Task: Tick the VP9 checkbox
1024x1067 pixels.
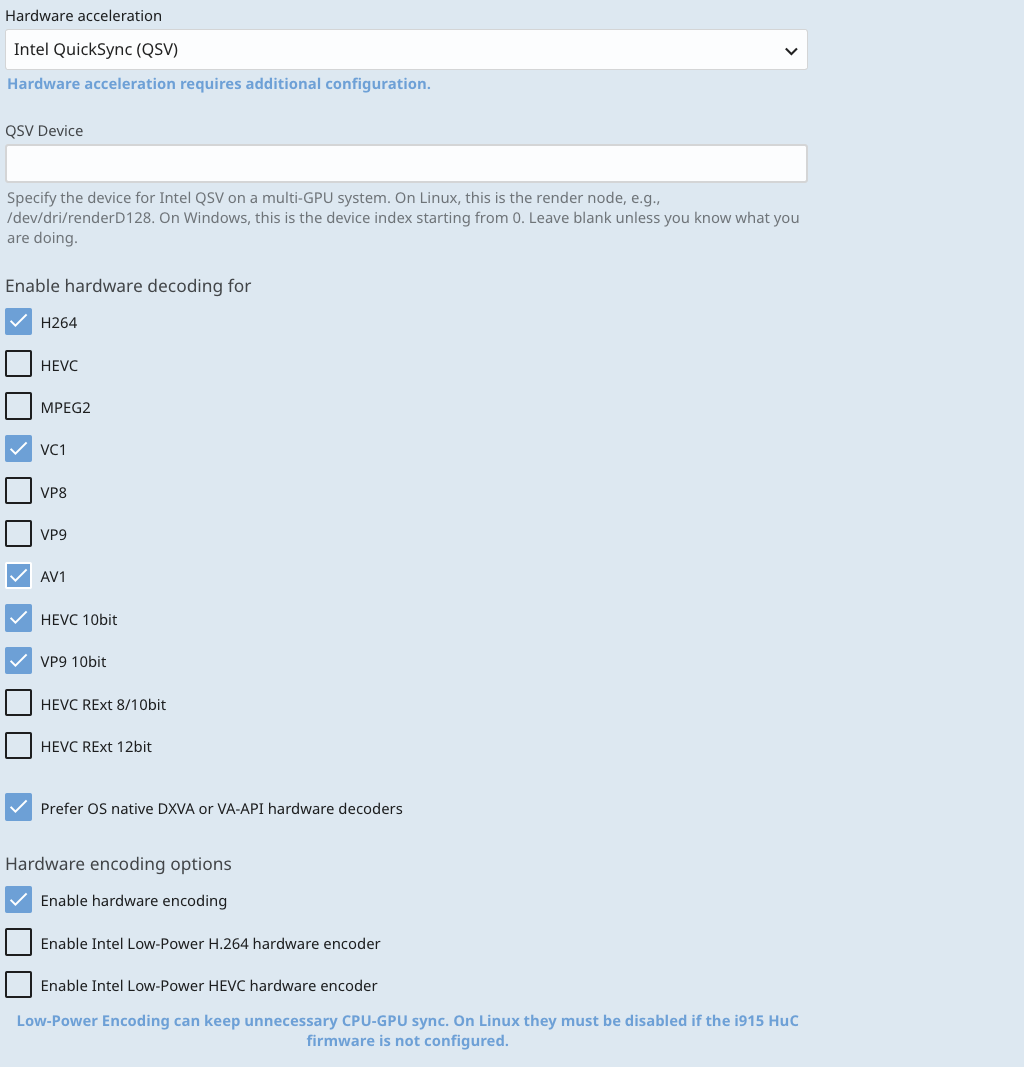Action: pyautogui.click(x=19, y=534)
